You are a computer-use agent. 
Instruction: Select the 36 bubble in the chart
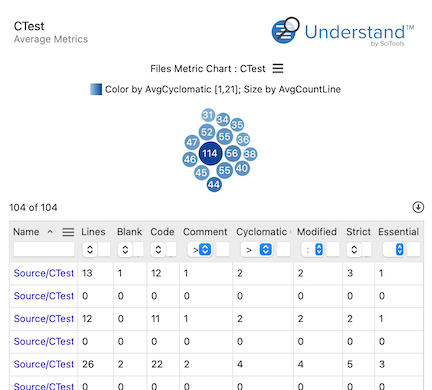point(243,139)
